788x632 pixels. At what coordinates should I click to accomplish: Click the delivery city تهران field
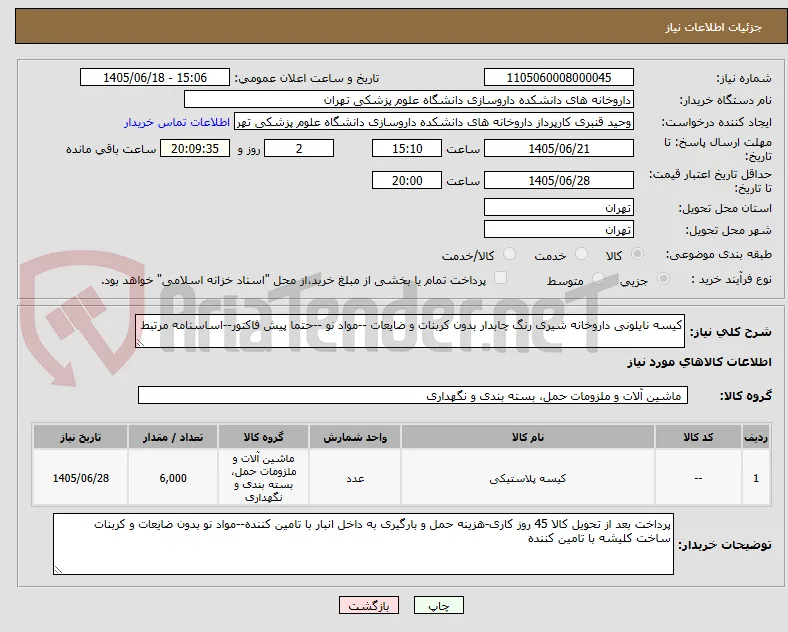click(x=559, y=230)
